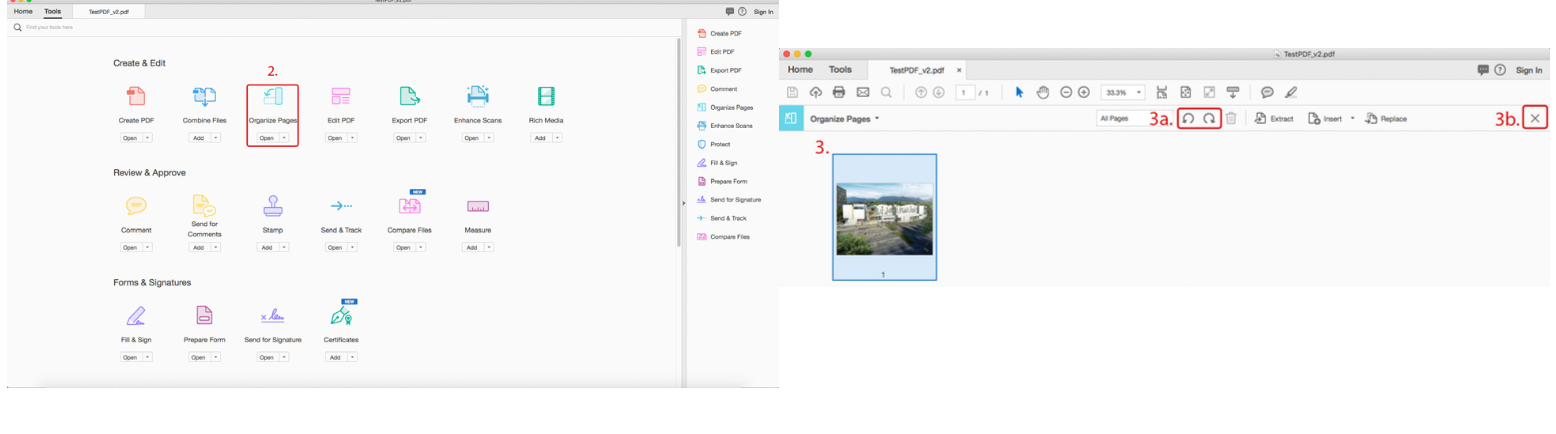Rotate pages counterclockwise

coord(1189,118)
